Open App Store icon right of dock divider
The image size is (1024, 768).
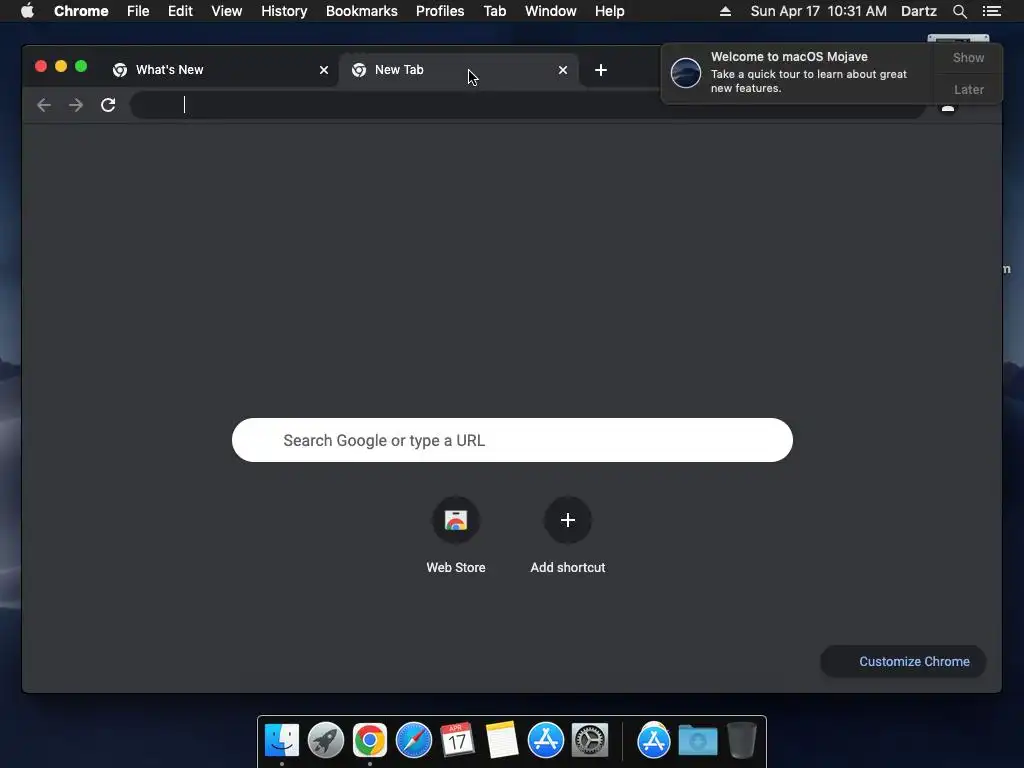click(654, 741)
